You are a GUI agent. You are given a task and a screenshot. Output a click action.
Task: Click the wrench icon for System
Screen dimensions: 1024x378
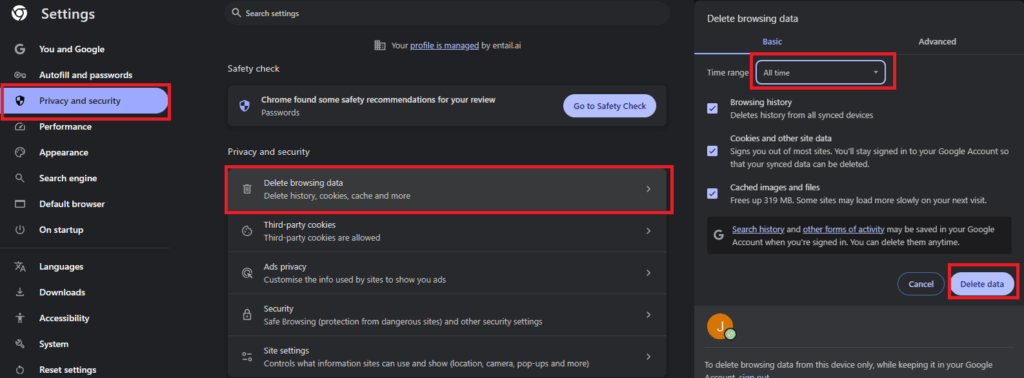(20, 344)
